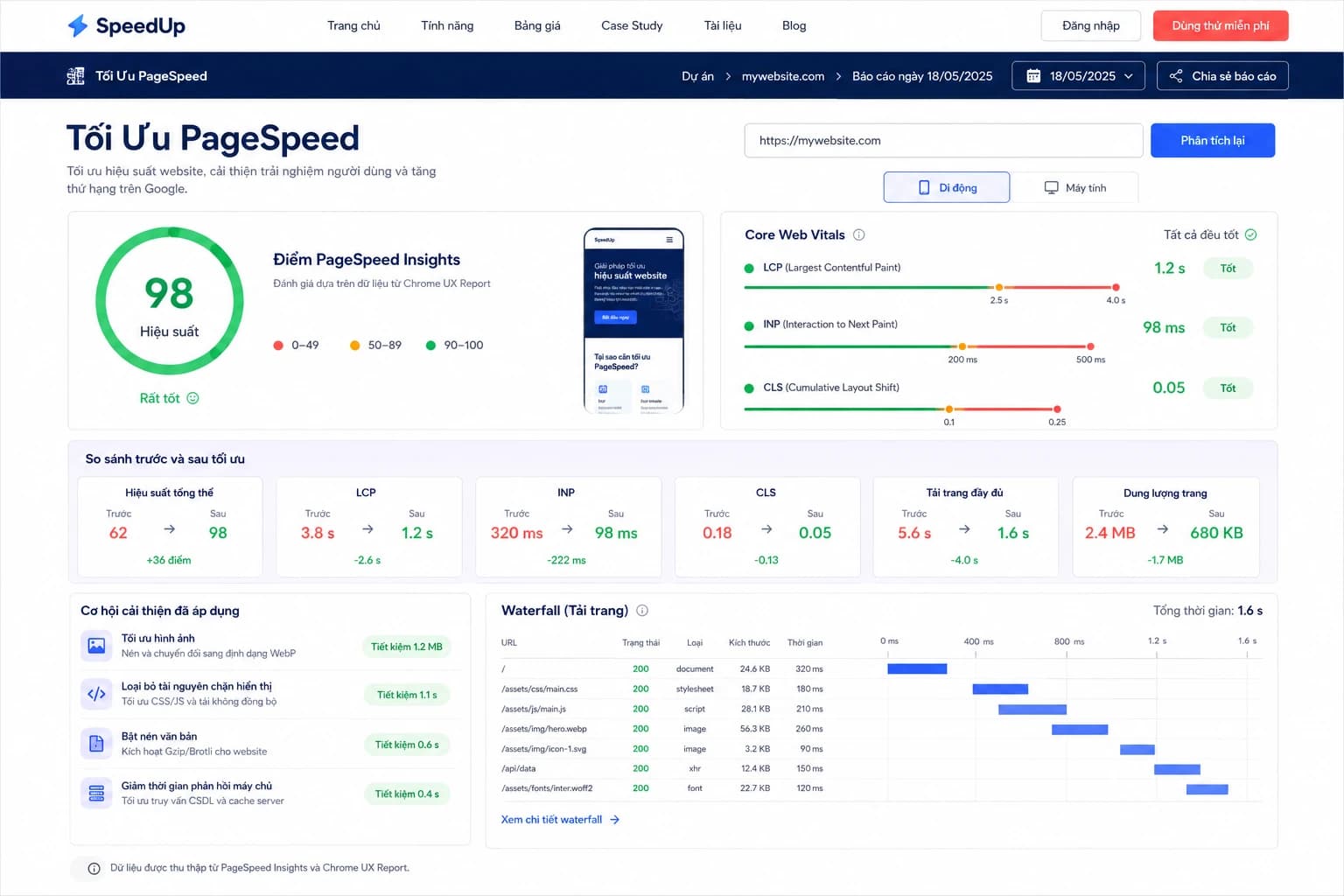Click the waterfall bar for the / document row

917,668
